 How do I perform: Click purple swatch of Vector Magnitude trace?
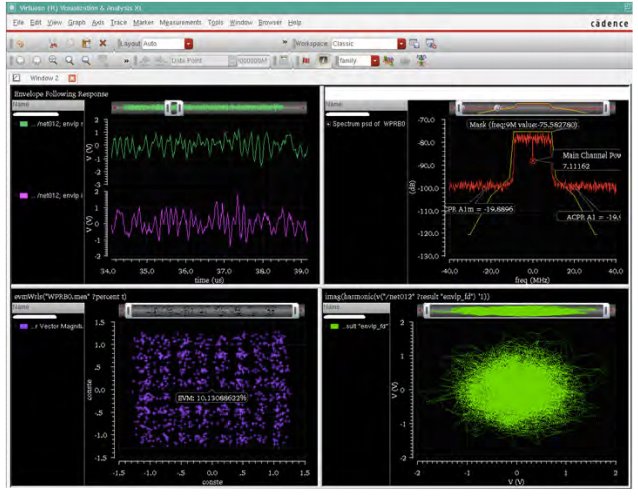(24, 326)
